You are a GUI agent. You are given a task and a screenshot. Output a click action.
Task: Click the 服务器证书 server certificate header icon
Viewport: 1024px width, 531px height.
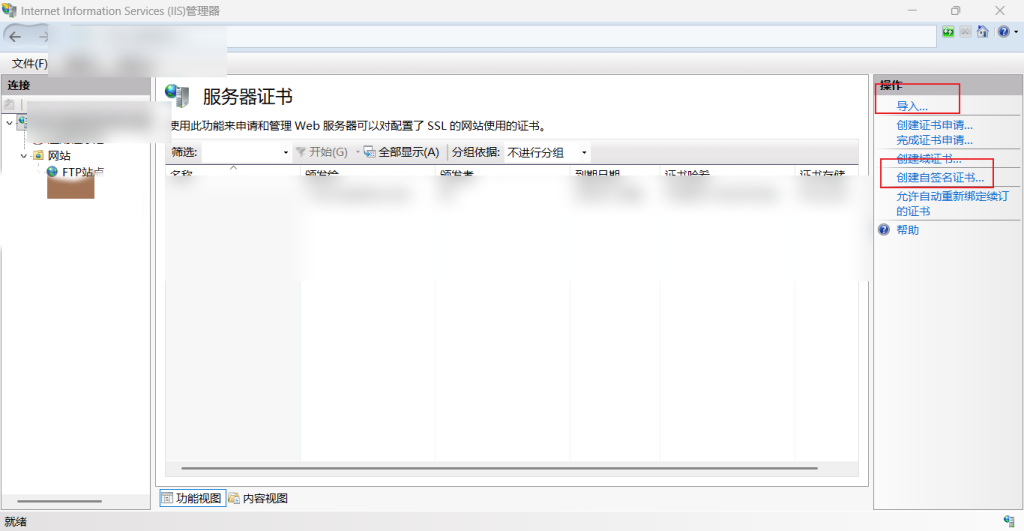177,96
